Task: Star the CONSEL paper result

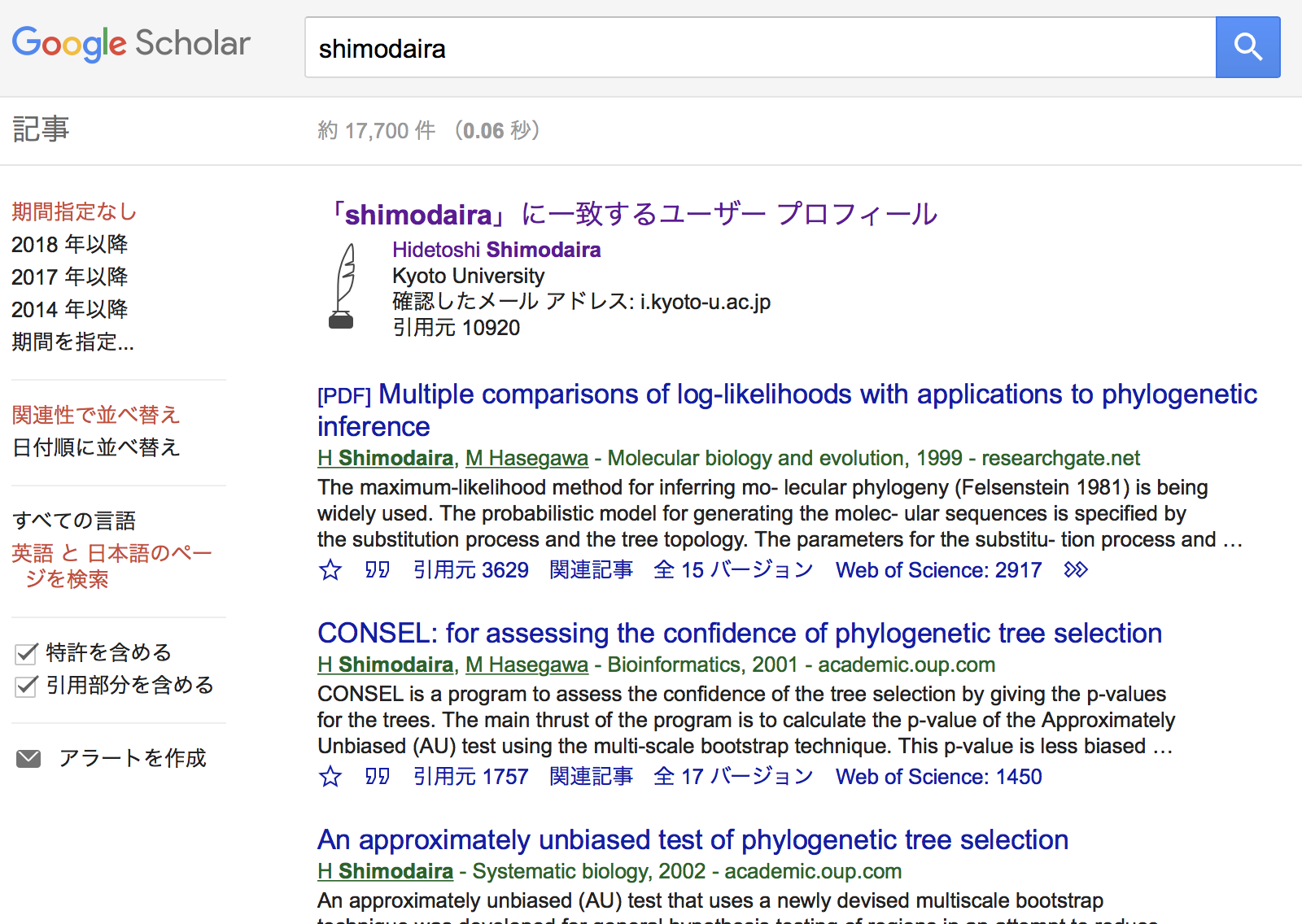Action: pos(330,777)
